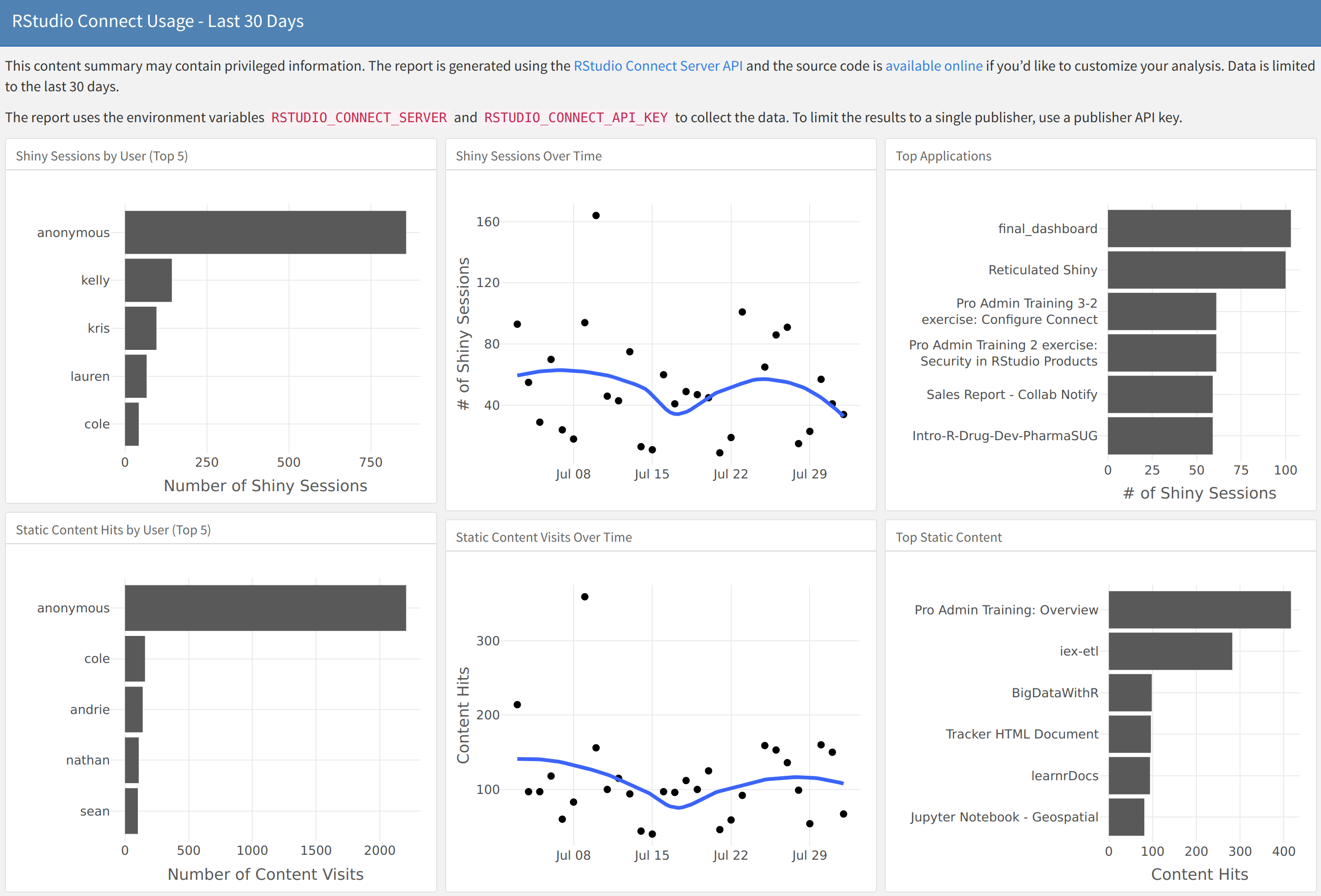Viewport: 1321px width, 896px height.
Task: Click the learnrDocs bar in Top Static Content
Action: tap(1130, 775)
